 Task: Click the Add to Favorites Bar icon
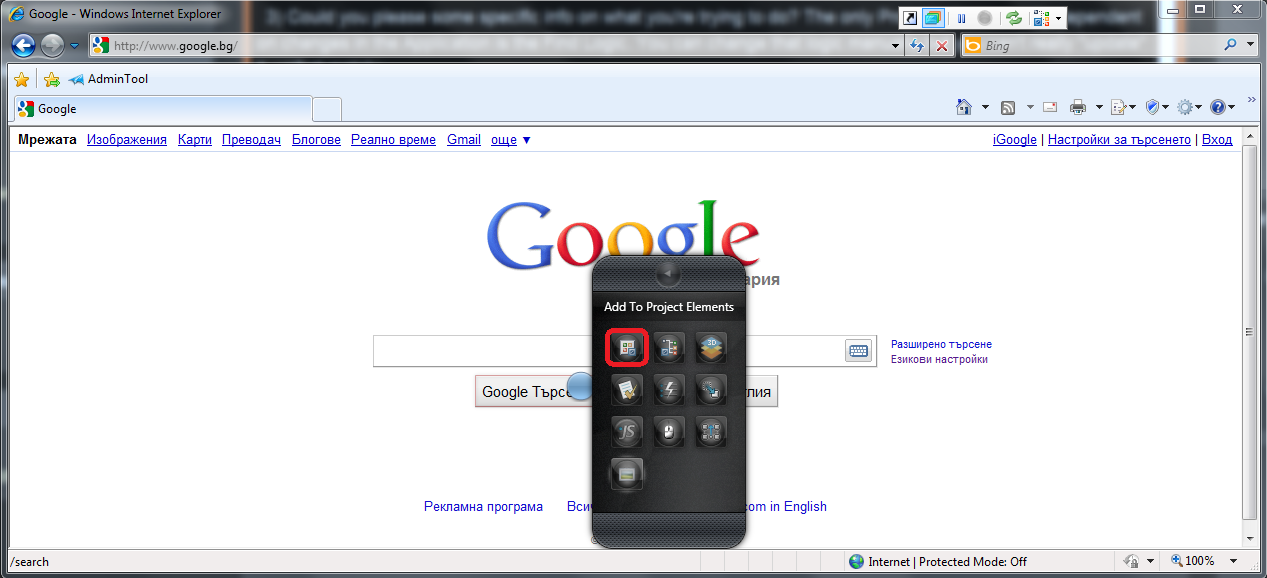pyautogui.click(x=52, y=80)
